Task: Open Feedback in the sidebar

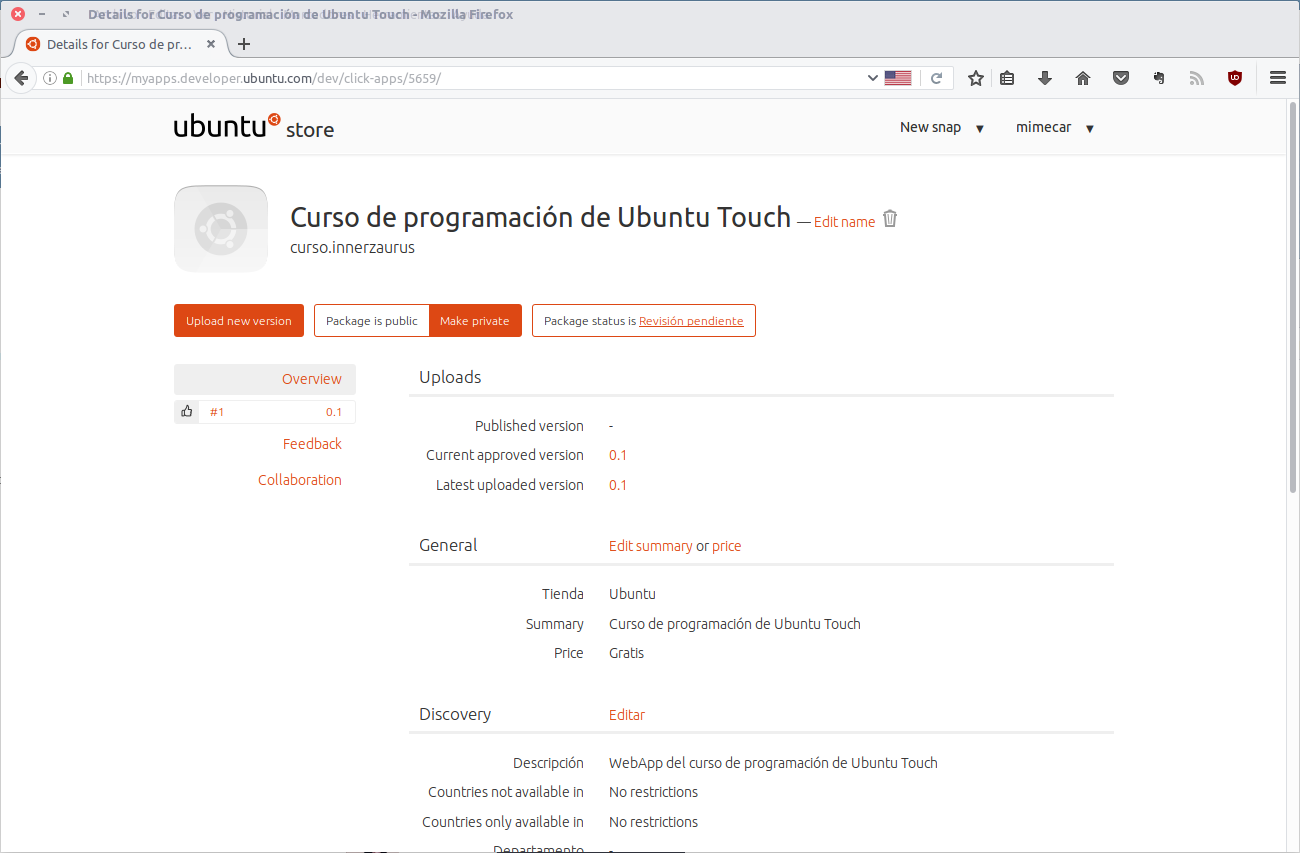Action: (x=312, y=444)
